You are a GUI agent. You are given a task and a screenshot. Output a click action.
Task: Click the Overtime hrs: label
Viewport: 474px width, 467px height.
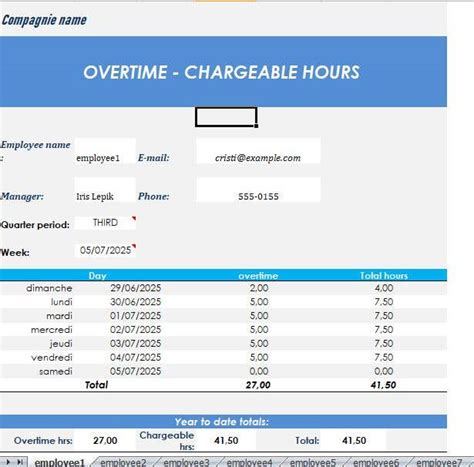(43, 440)
